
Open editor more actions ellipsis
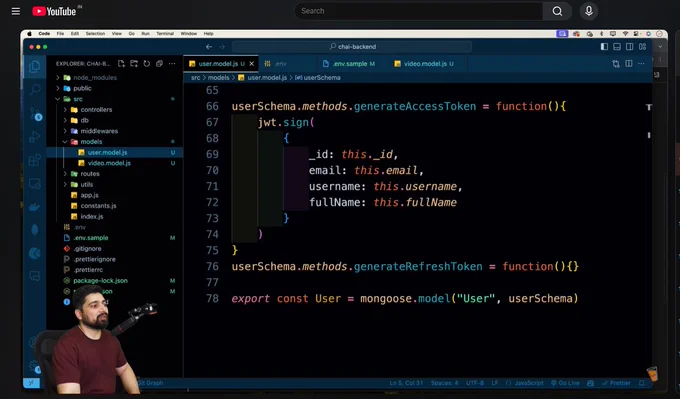tap(641, 64)
